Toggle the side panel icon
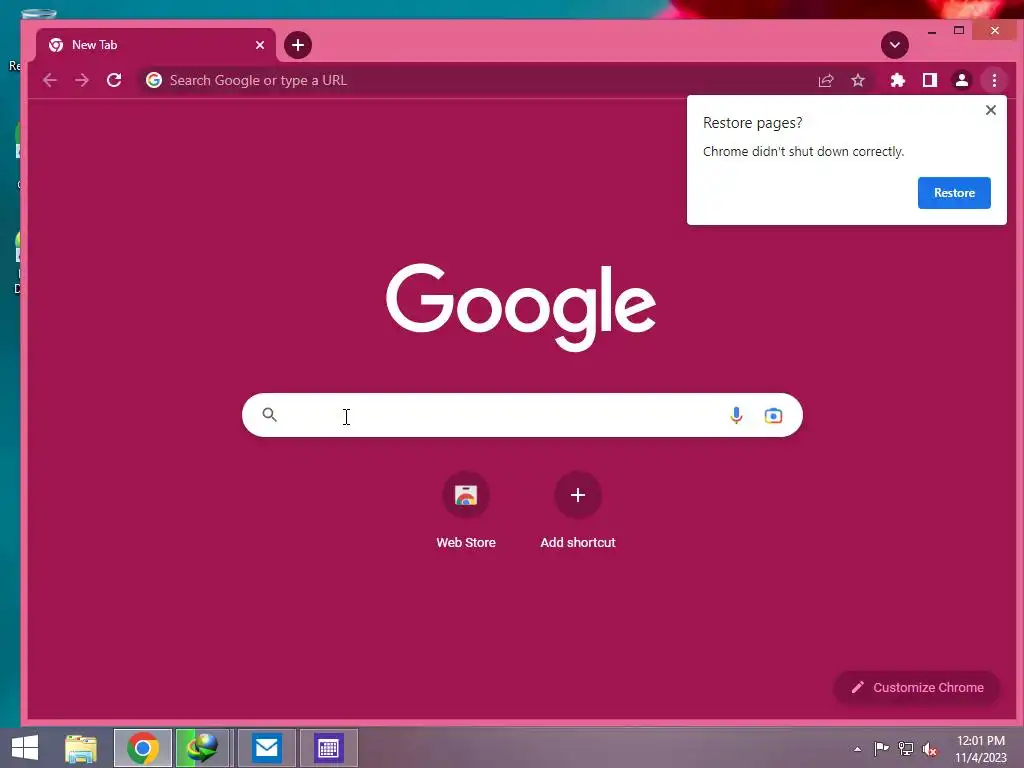 click(x=930, y=80)
